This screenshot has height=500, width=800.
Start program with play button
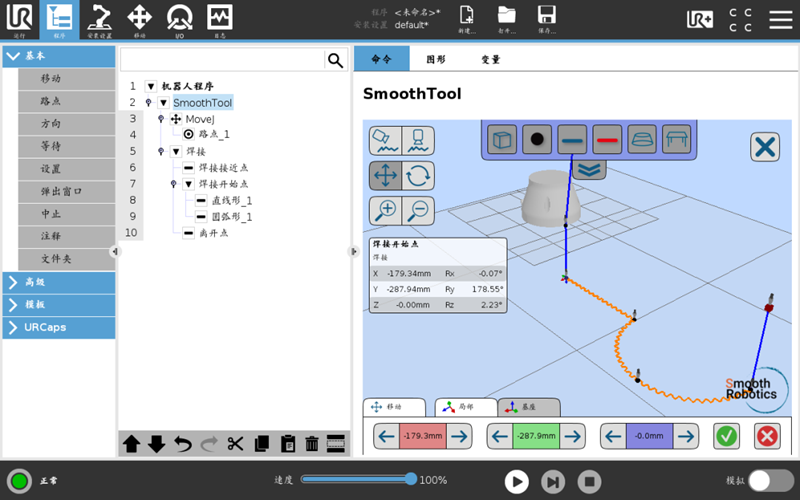click(516, 481)
